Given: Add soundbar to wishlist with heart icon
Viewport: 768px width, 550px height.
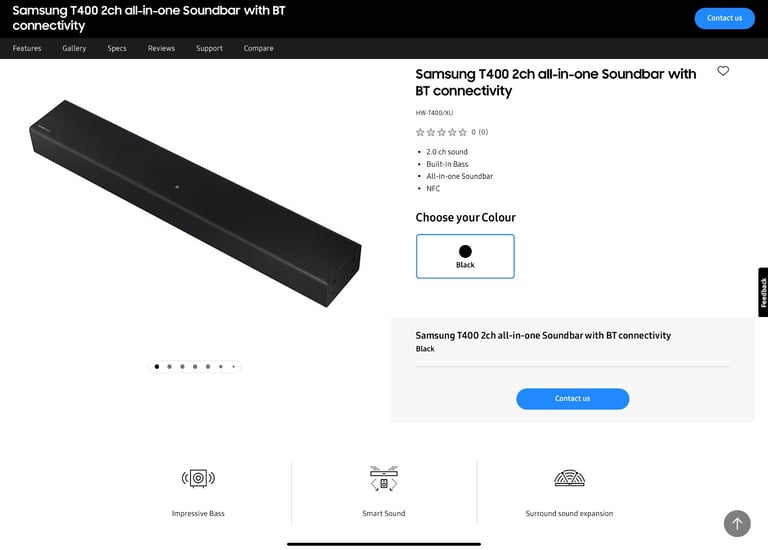Looking at the screenshot, I should 723,71.
